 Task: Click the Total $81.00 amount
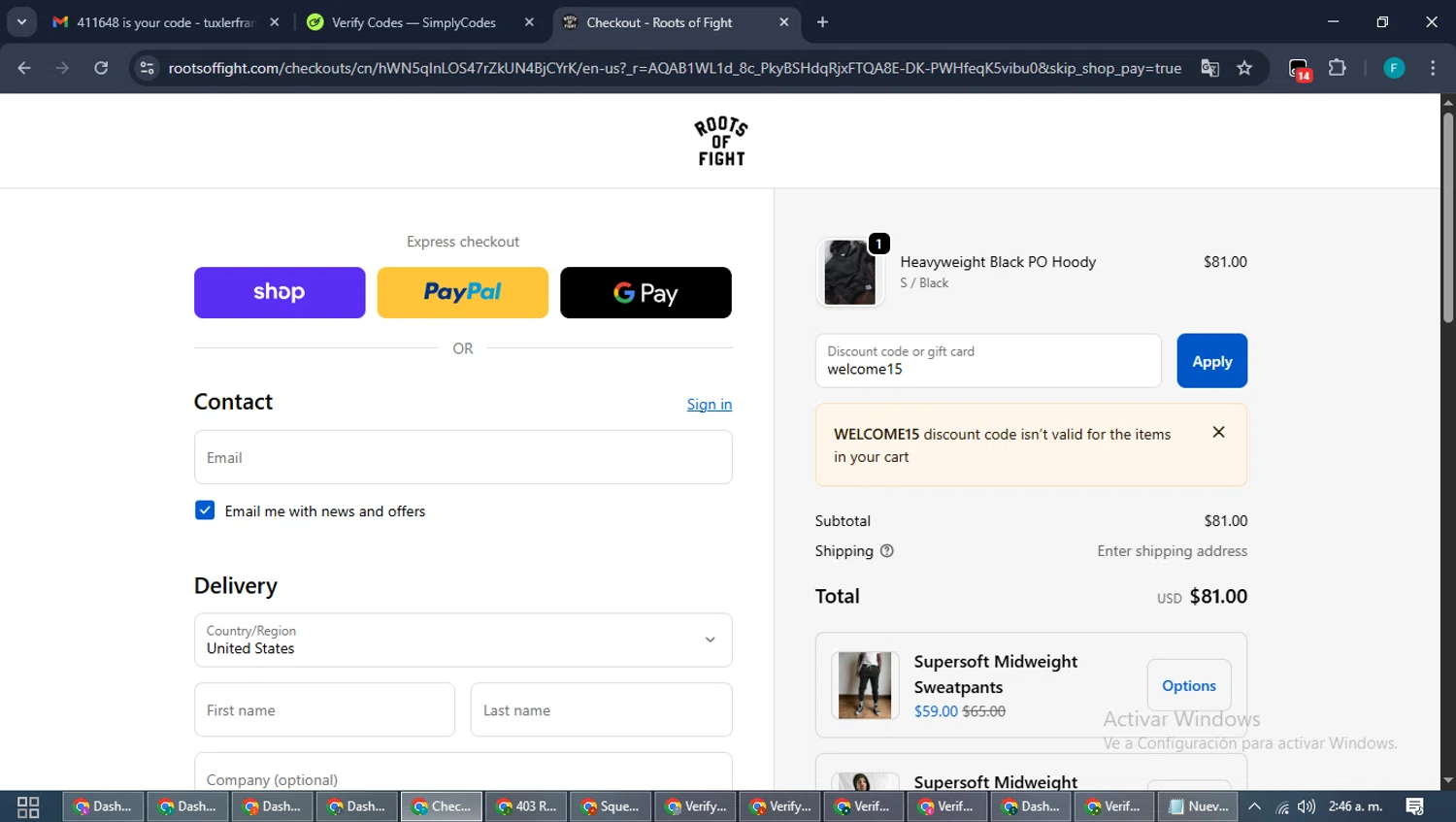click(1218, 597)
